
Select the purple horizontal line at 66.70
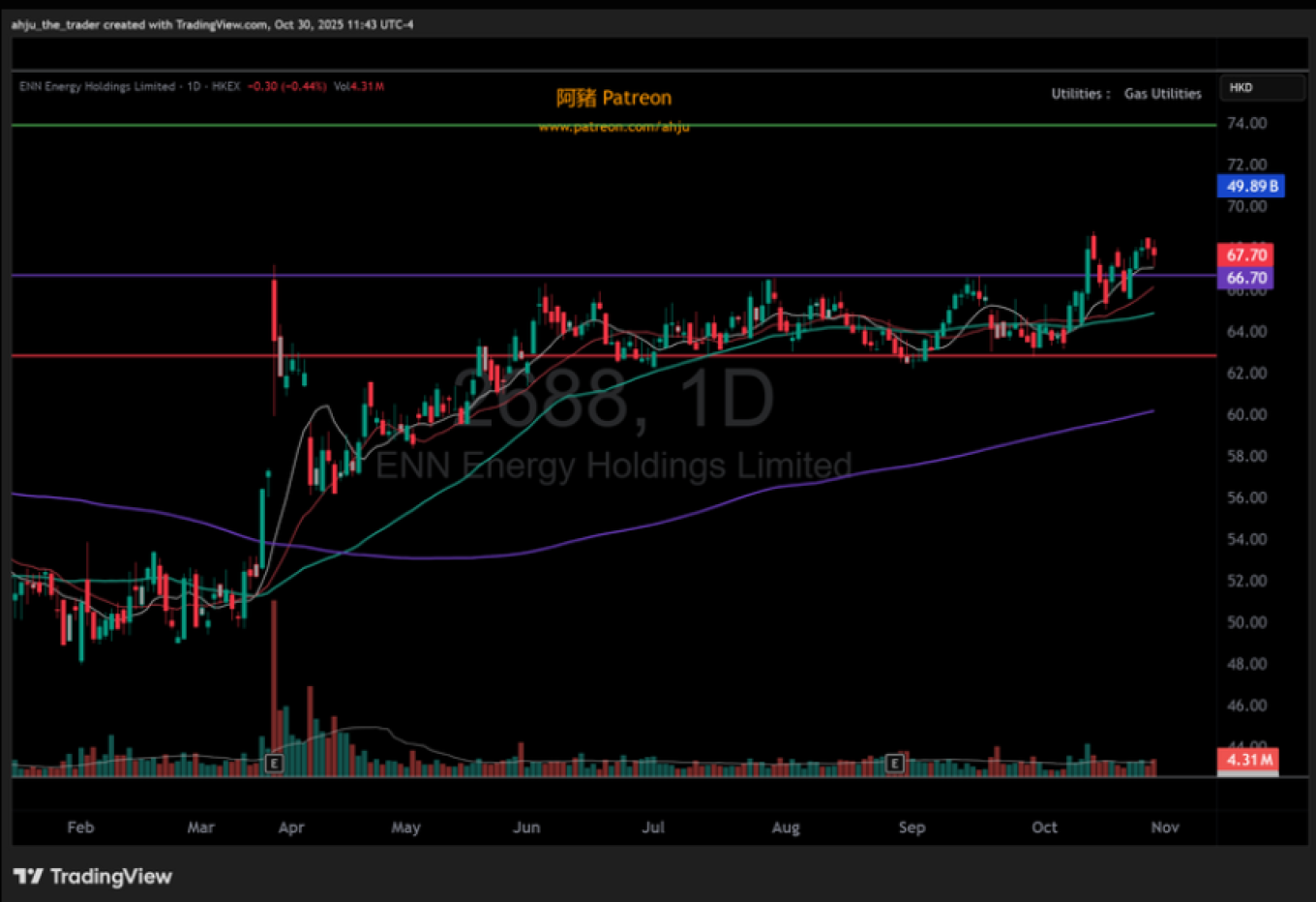pos(145,275)
